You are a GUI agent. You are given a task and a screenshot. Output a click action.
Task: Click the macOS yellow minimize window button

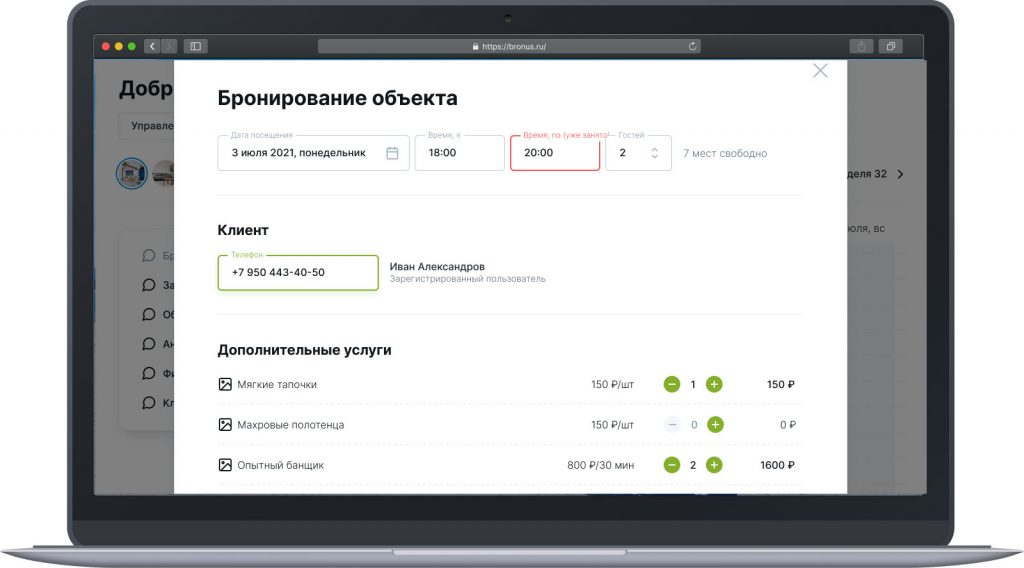[x=119, y=46]
